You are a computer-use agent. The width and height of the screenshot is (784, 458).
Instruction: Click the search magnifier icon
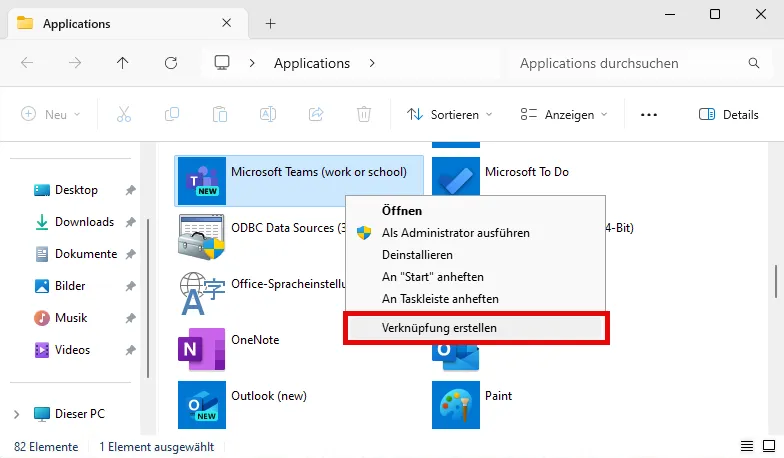pyautogui.click(x=754, y=63)
